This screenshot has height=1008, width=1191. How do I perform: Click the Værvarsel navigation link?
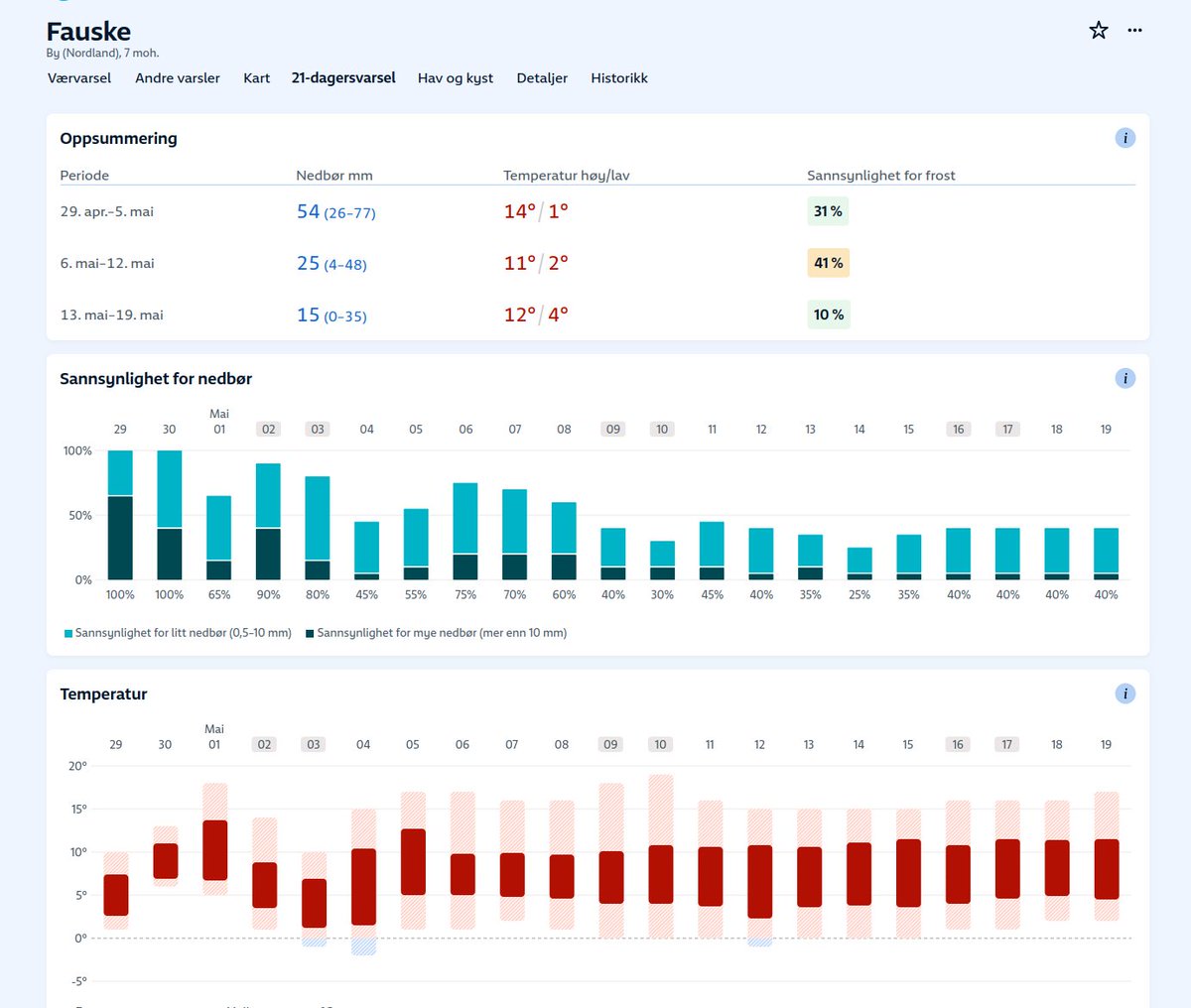coord(79,77)
